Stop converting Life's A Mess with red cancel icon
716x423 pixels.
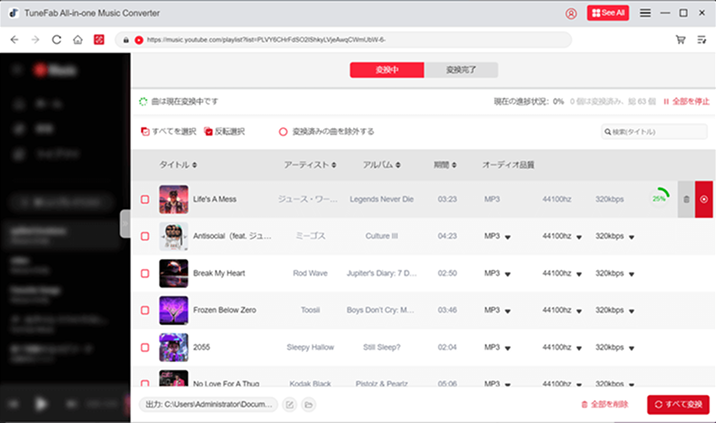click(x=704, y=199)
